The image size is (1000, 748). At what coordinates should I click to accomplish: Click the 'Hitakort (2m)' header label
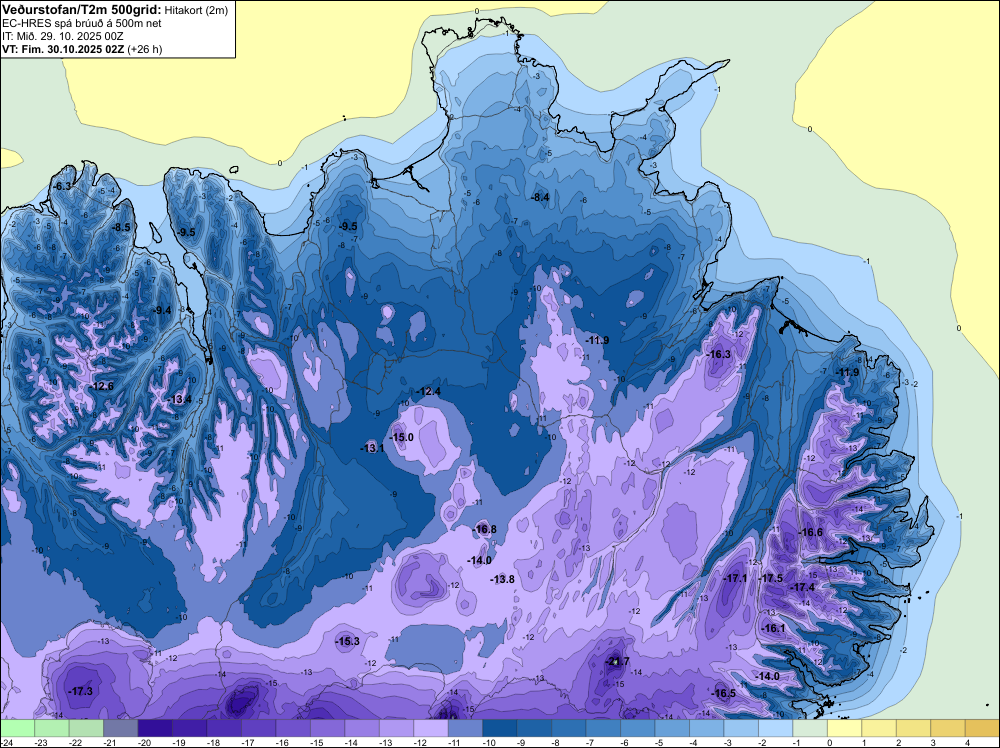click(x=196, y=11)
